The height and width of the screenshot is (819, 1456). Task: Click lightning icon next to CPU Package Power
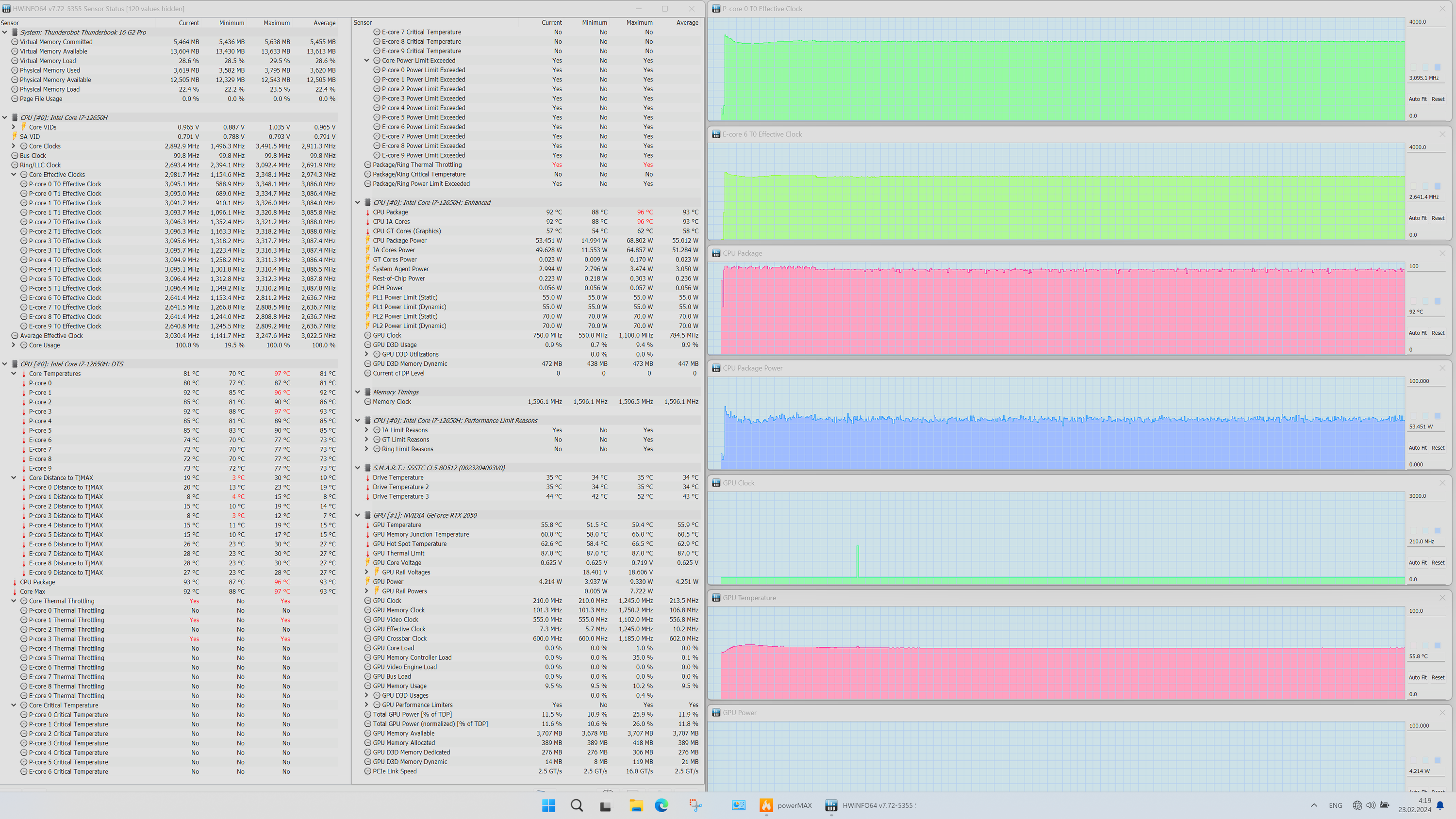click(x=367, y=241)
